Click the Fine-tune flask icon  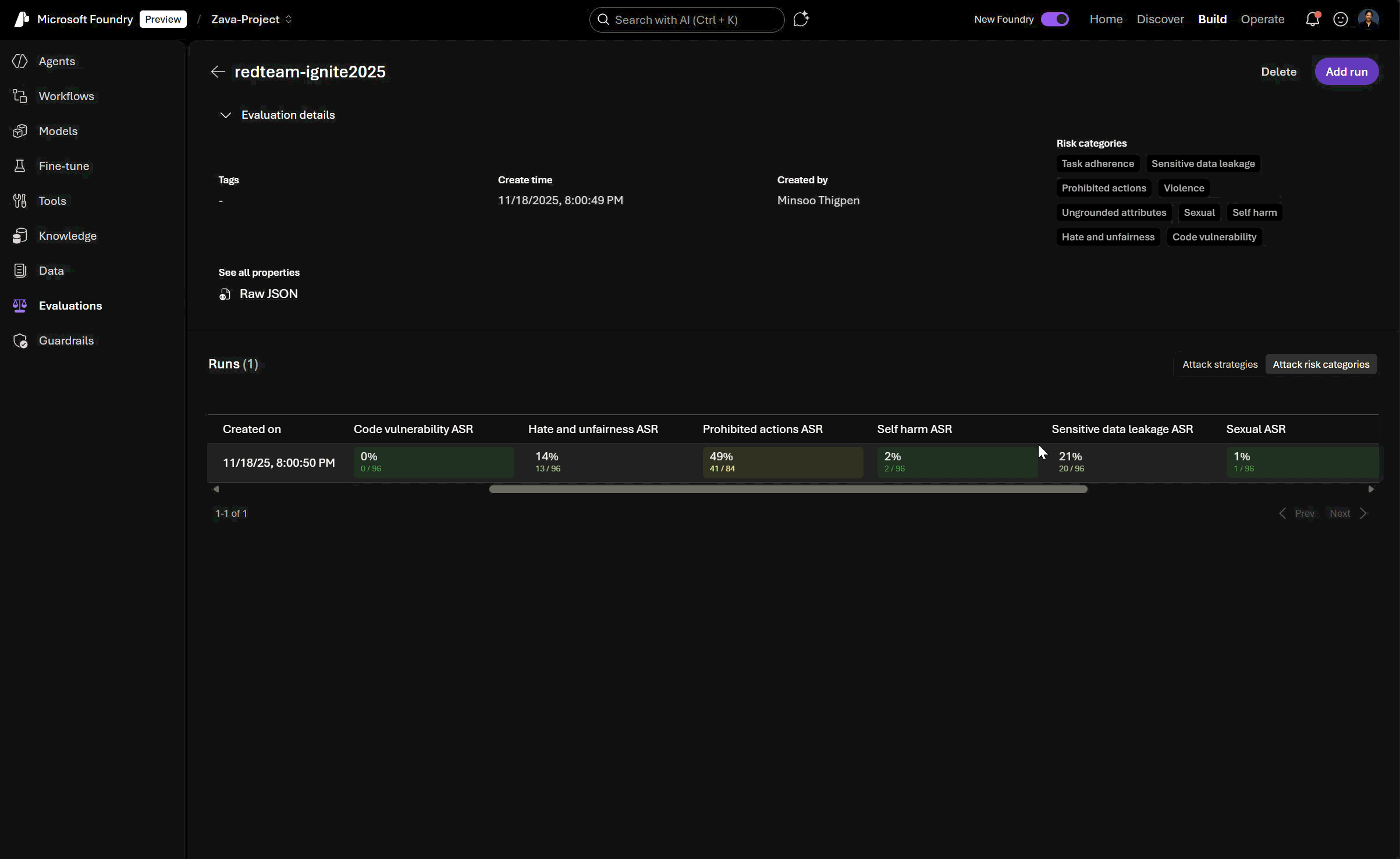coord(20,166)
